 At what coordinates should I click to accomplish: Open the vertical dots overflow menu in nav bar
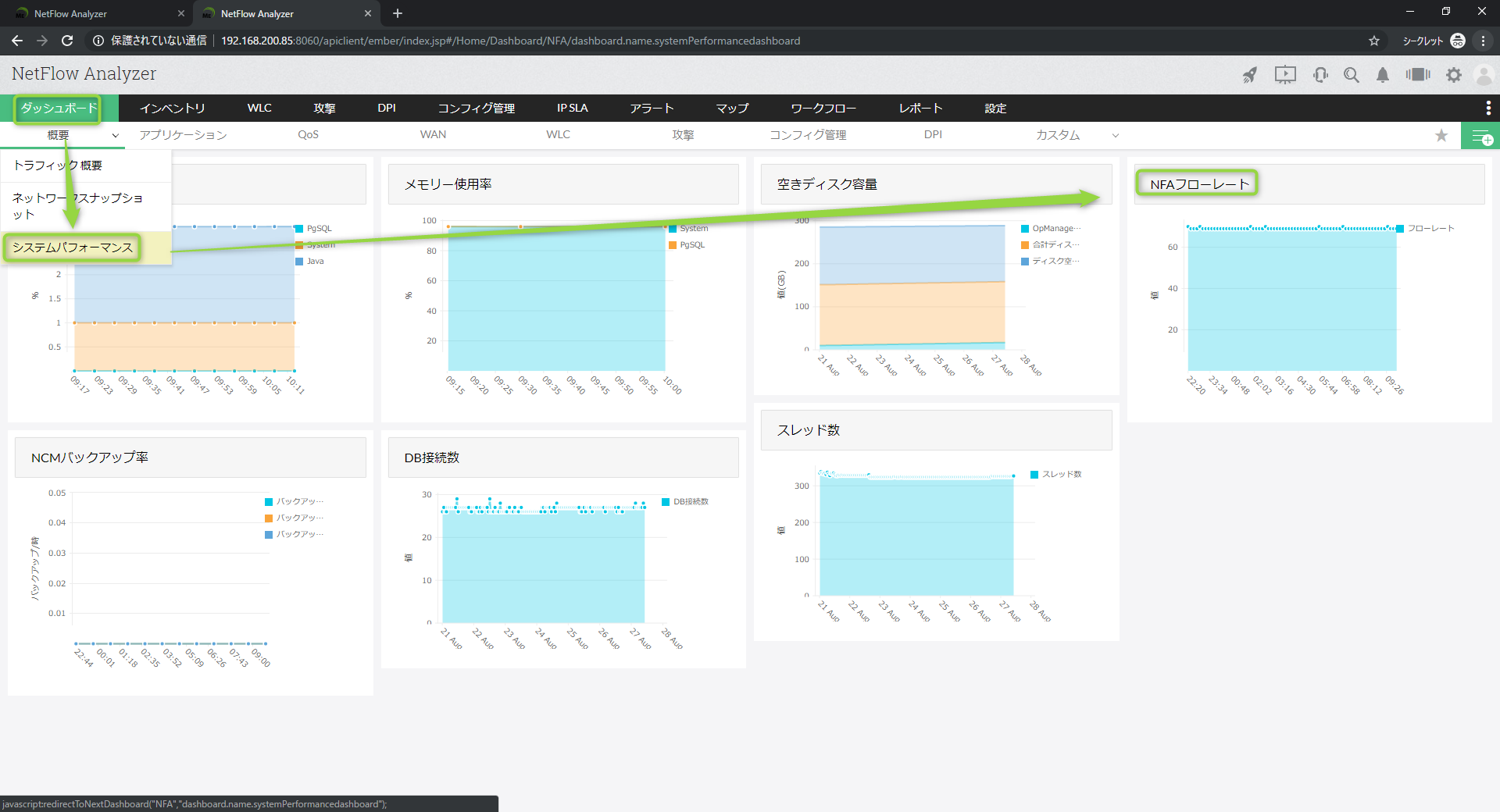pos(1488,108)
